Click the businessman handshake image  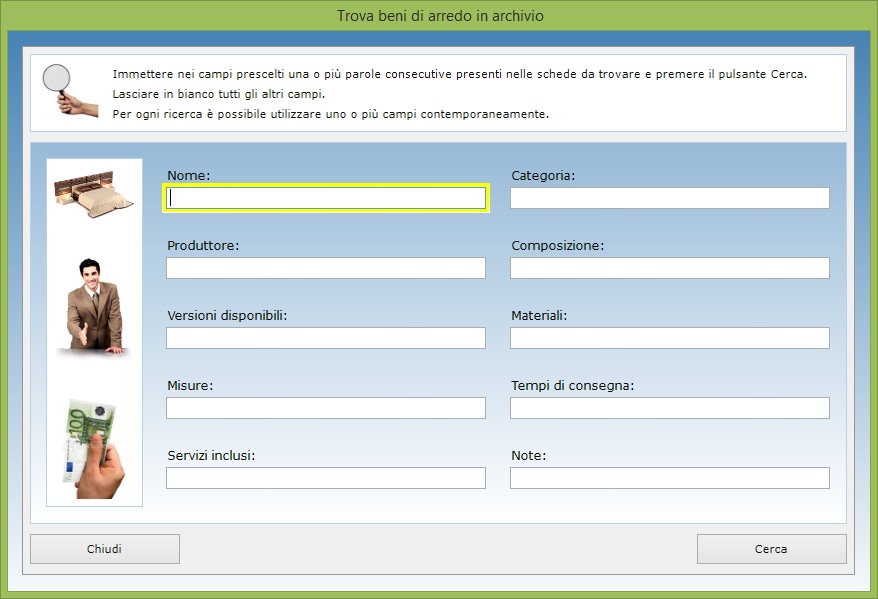[94, 306]
